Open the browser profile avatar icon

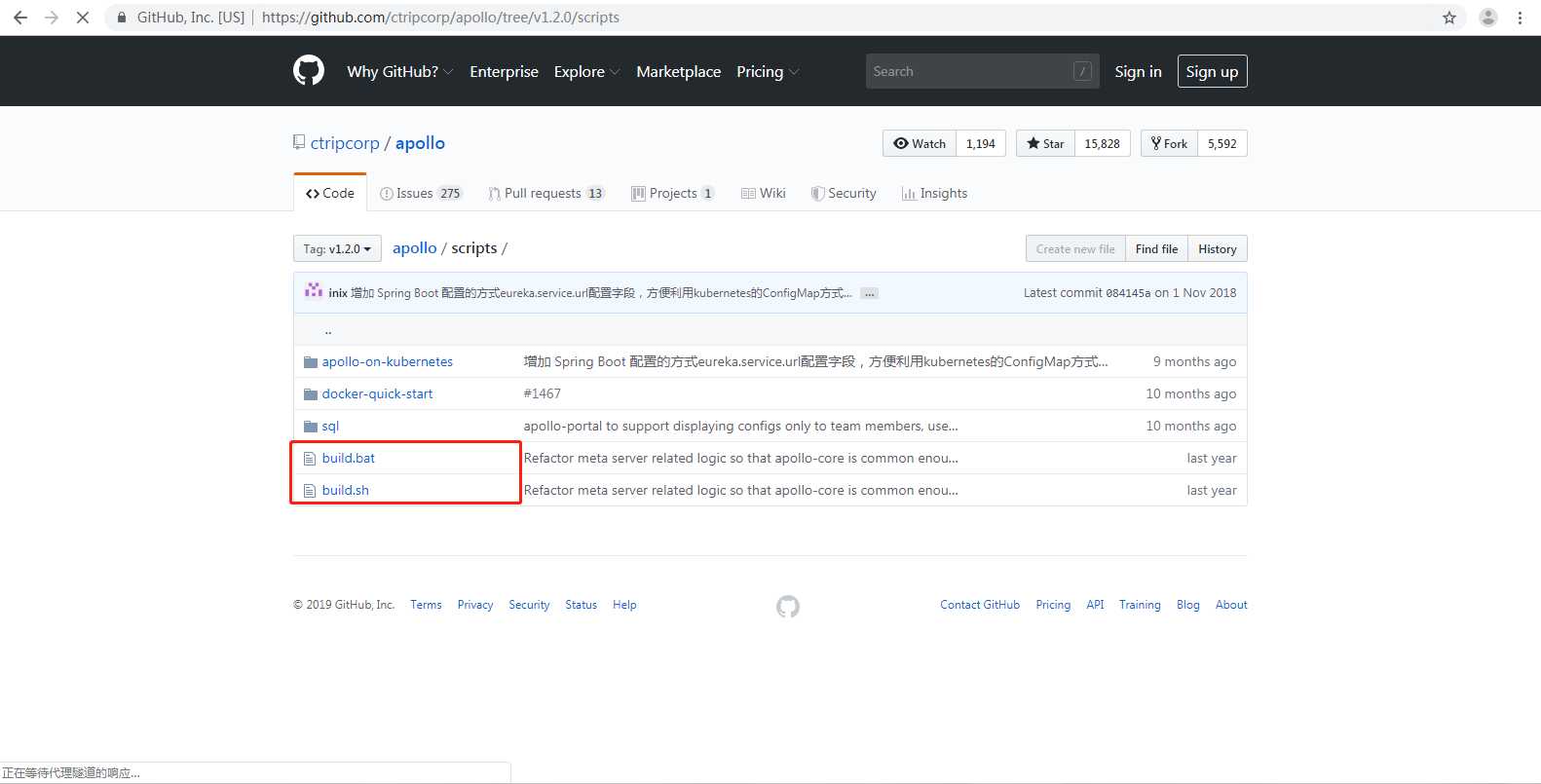tap(1487, 18)
